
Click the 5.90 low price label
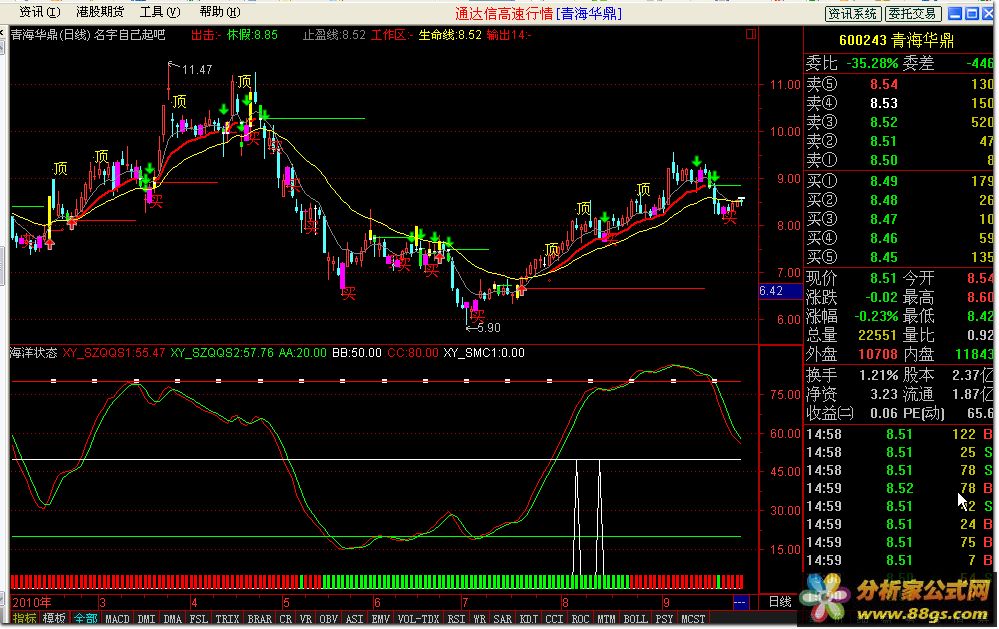(488, 328)
